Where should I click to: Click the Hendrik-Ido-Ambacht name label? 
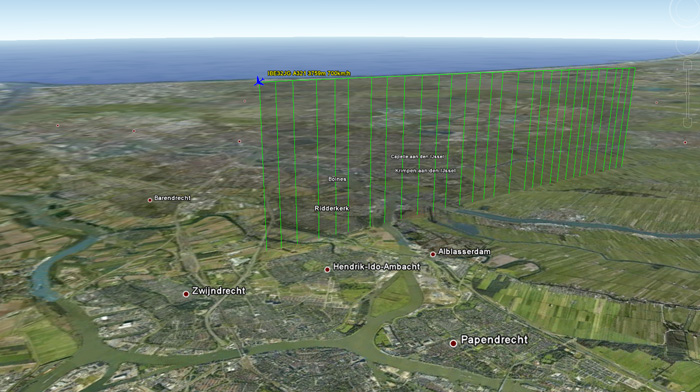(x=376, y=267)
